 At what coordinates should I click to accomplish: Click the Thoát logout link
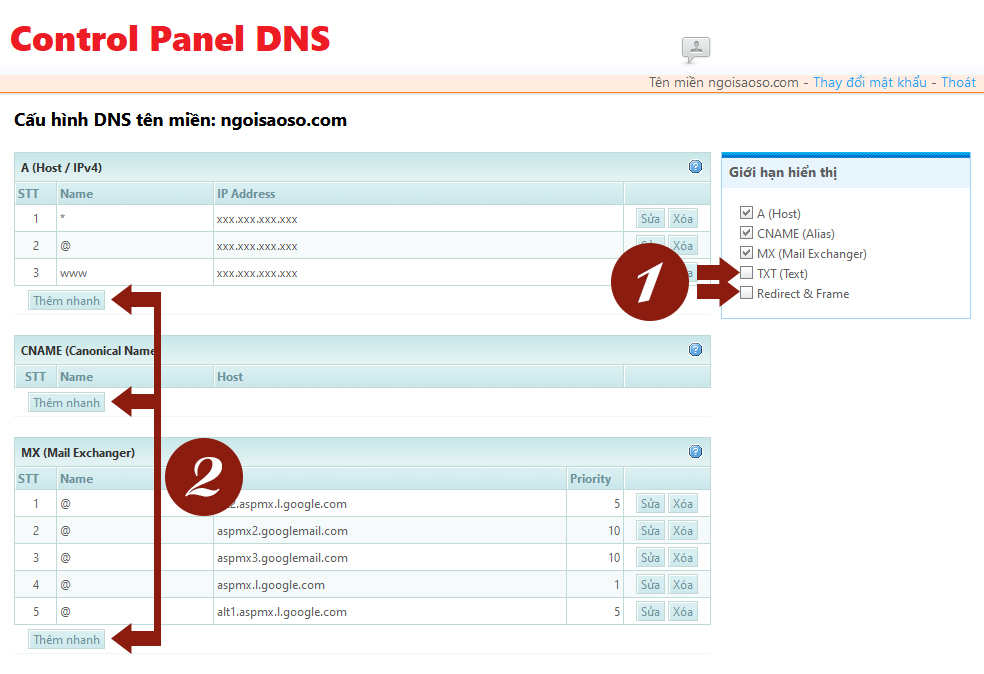tap(958, 82)
